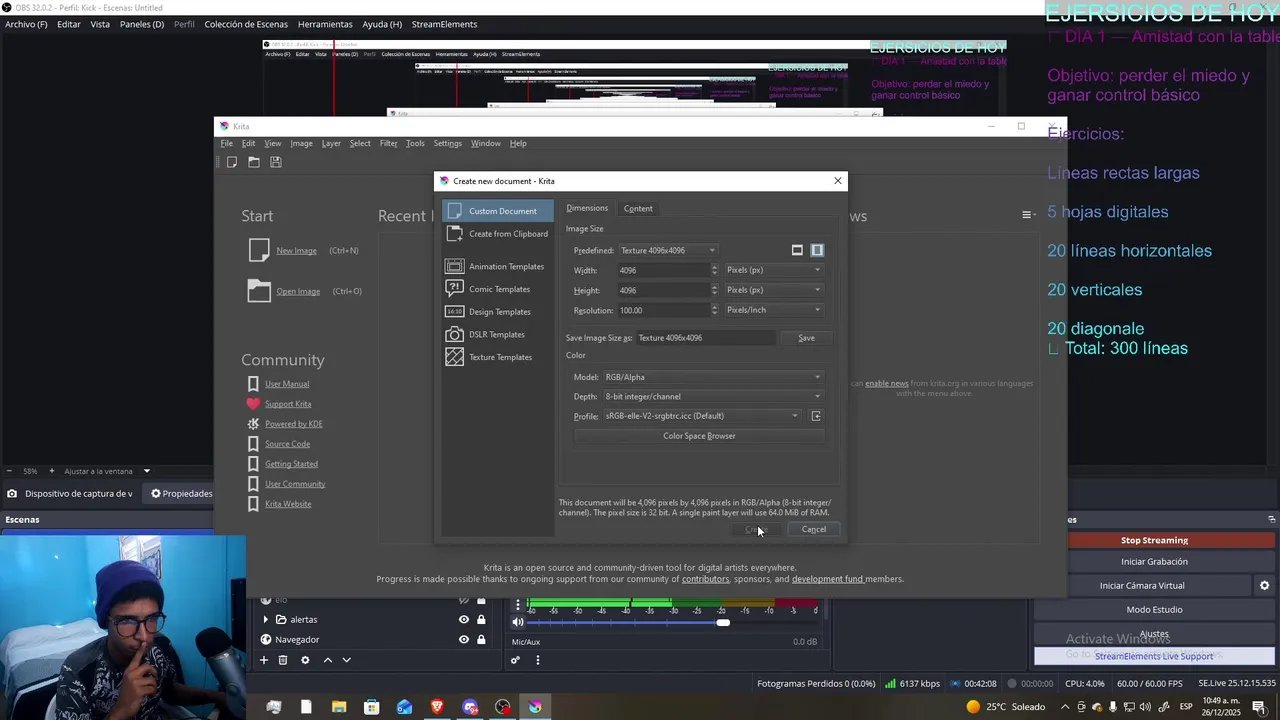The height and width of the screenshot is (720, 1280).
Task: Open Animation Templates category
Action: point(498,266)
